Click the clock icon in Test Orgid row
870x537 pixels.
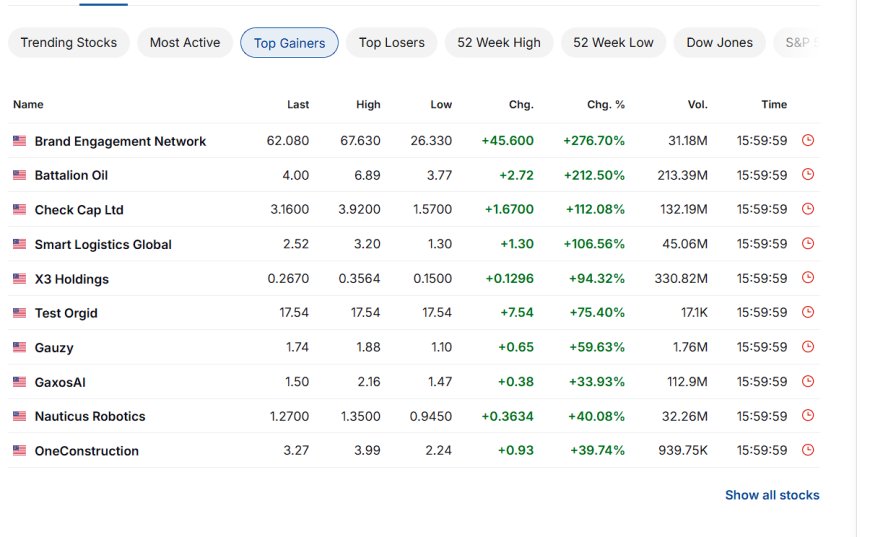point(808,312)
